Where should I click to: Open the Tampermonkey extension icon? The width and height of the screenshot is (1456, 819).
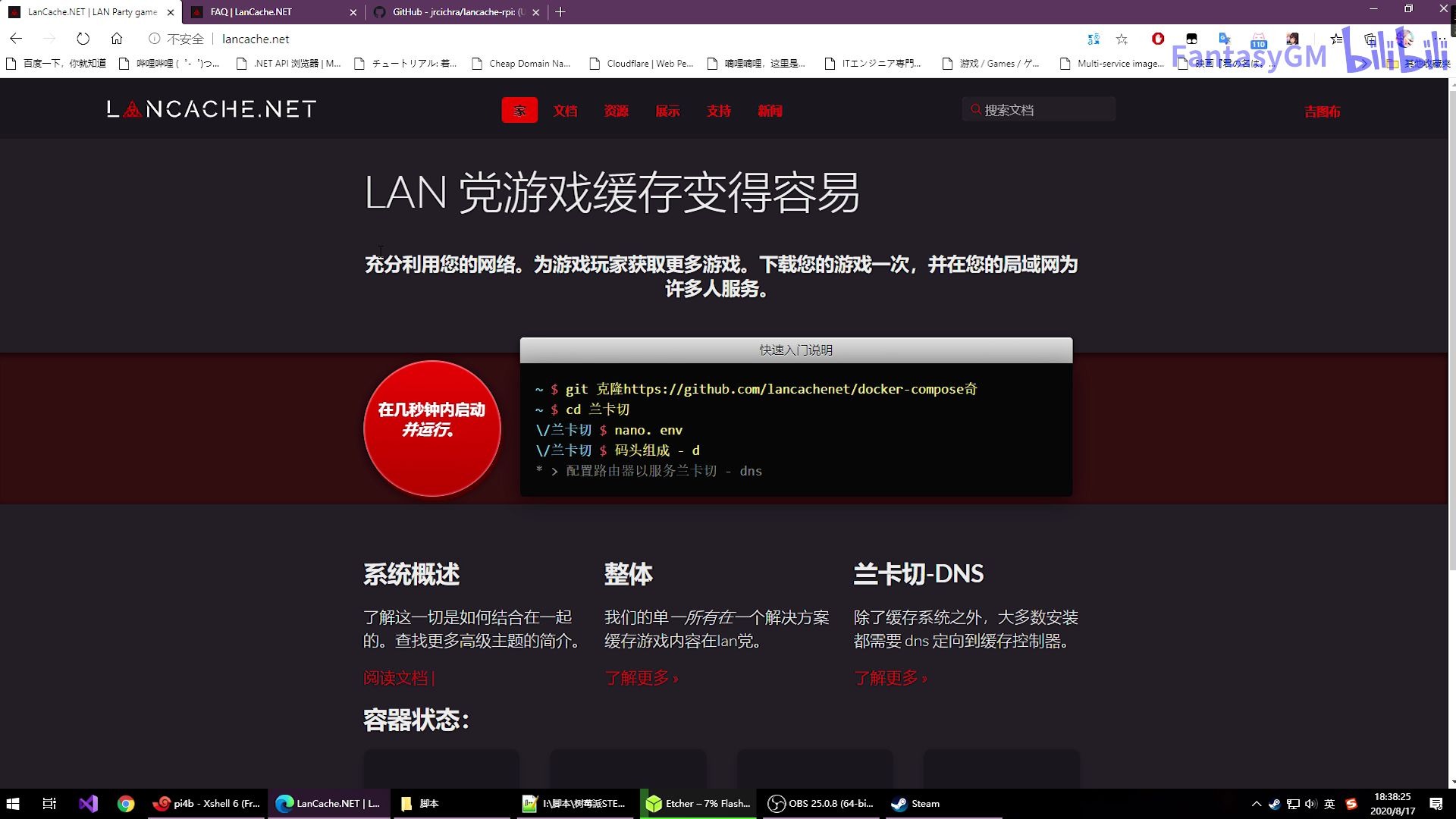(1191, 39)
